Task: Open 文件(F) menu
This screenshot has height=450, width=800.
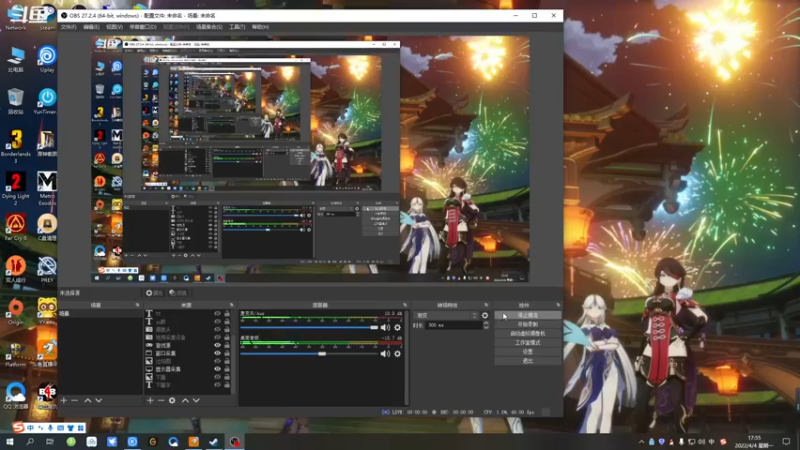Action: (x=68, y=27)
